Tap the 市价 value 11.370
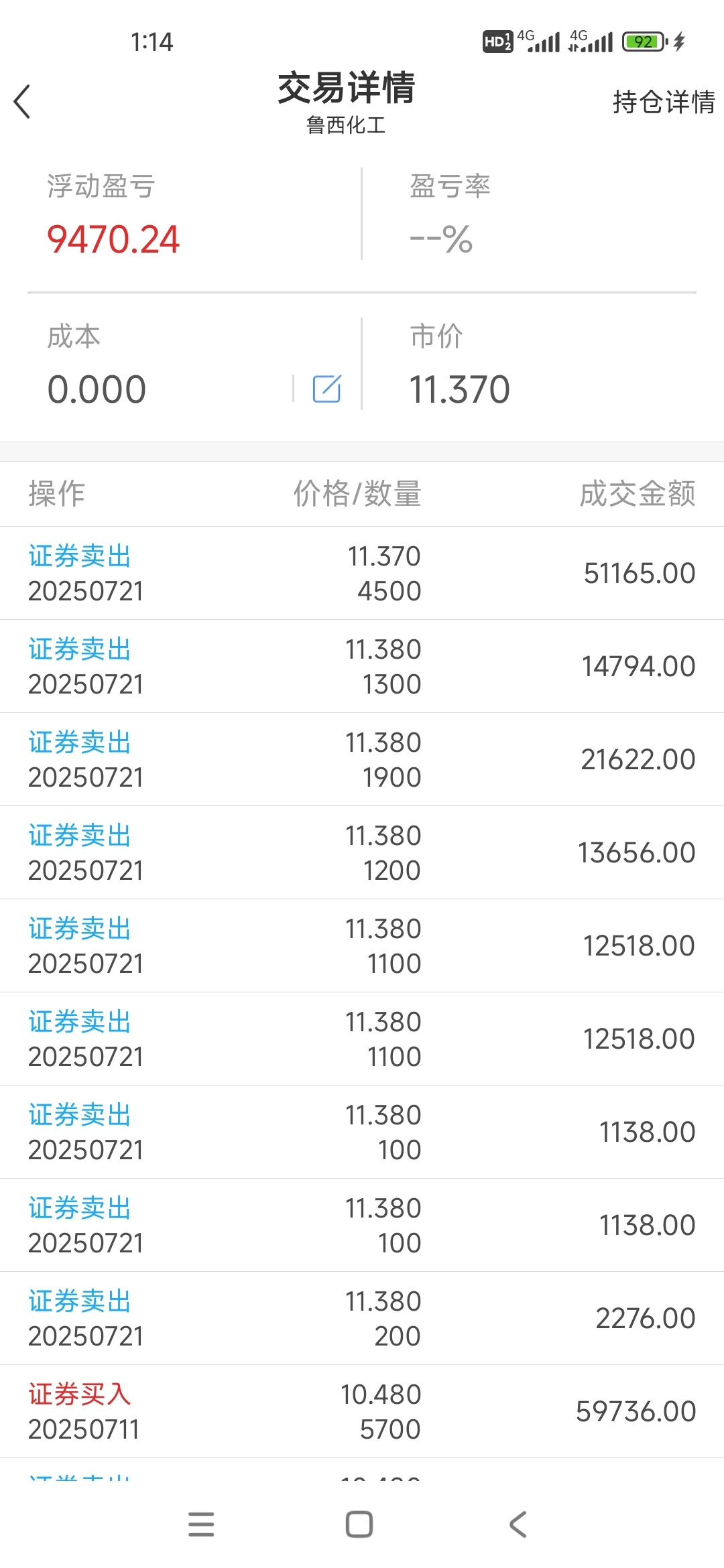The width and height of the screenshot is (724, 1568). (x=460, y=389)
